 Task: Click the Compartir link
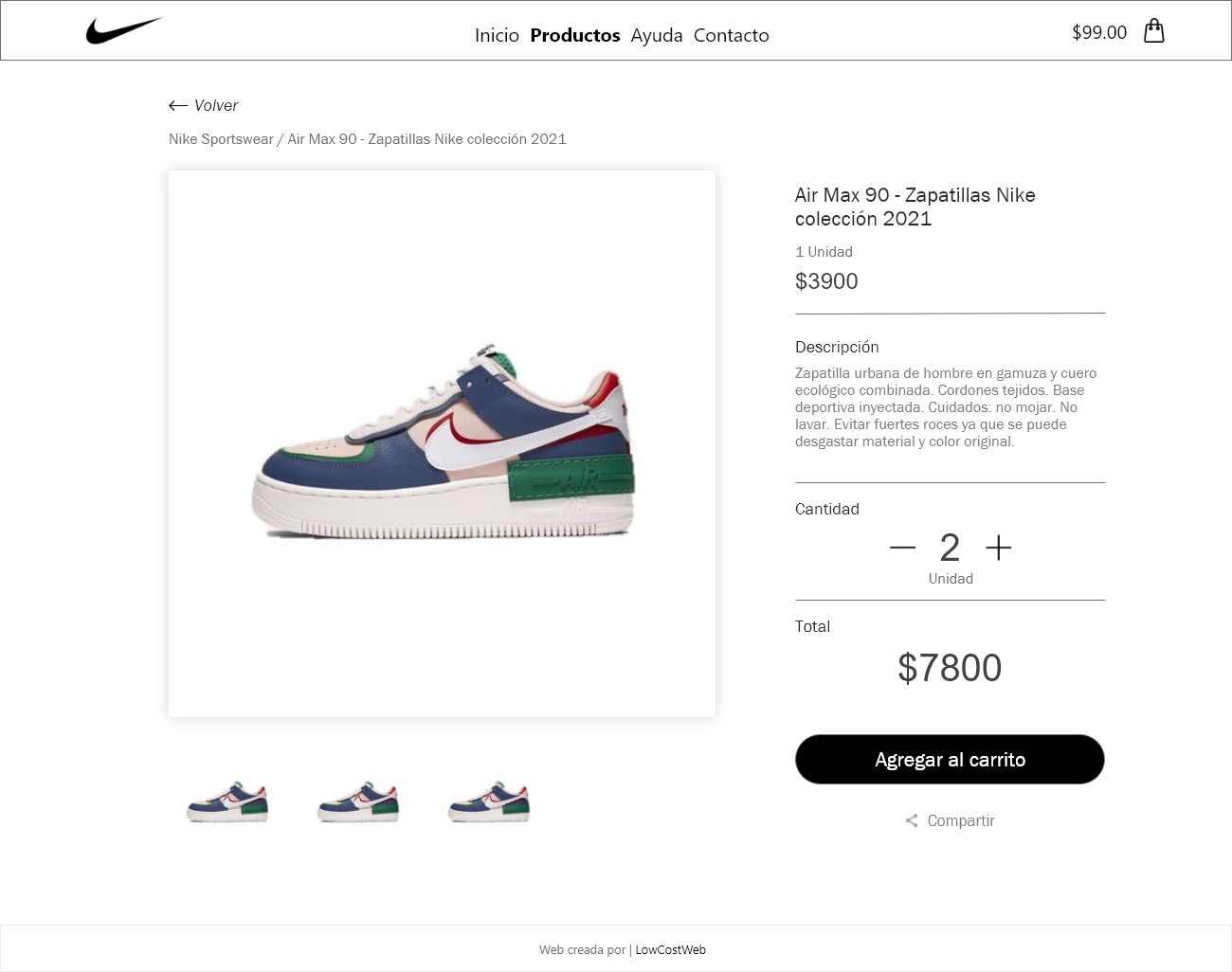(961, 820)
